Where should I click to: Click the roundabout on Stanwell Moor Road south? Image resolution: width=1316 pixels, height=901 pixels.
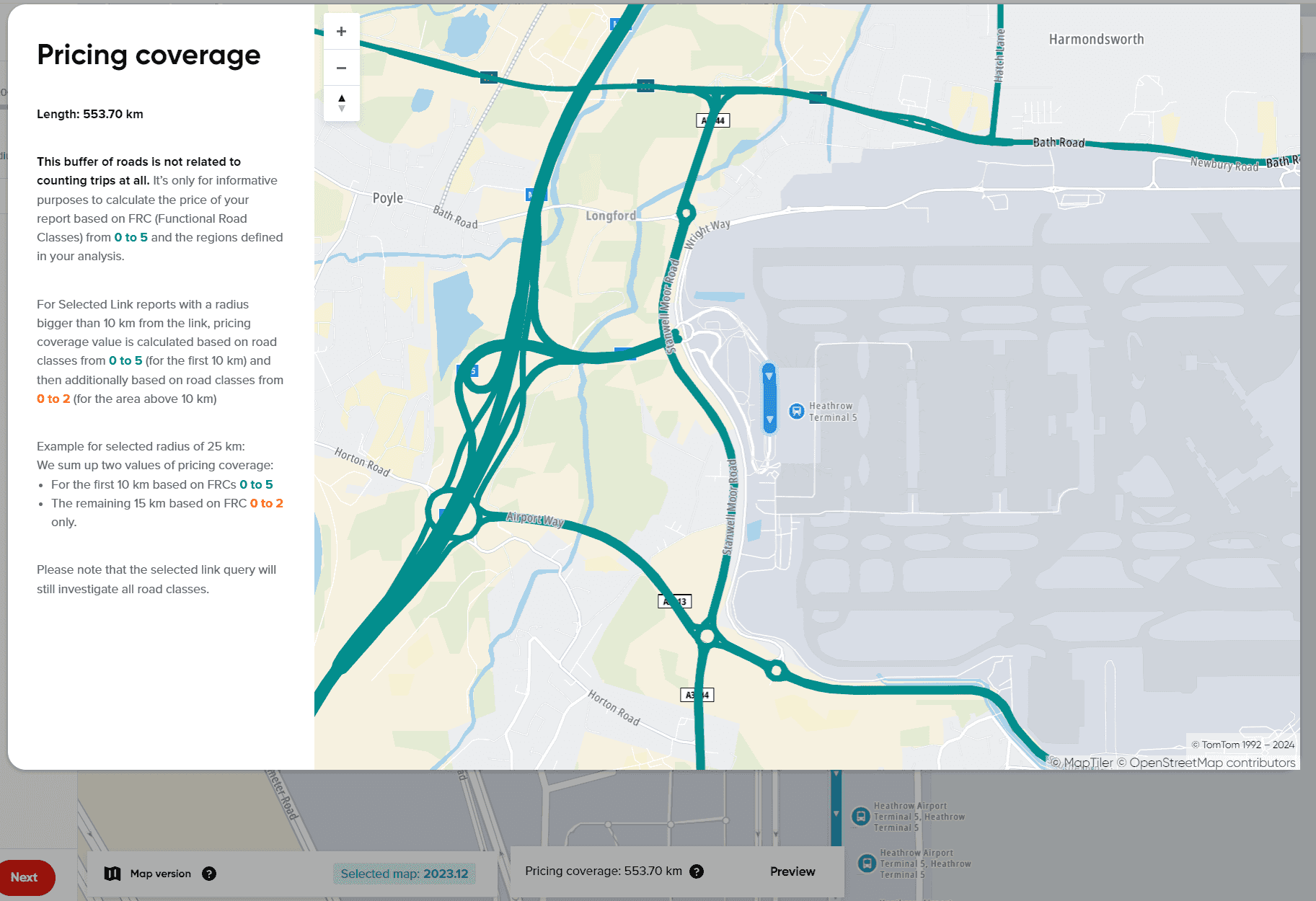pos(707,636)
